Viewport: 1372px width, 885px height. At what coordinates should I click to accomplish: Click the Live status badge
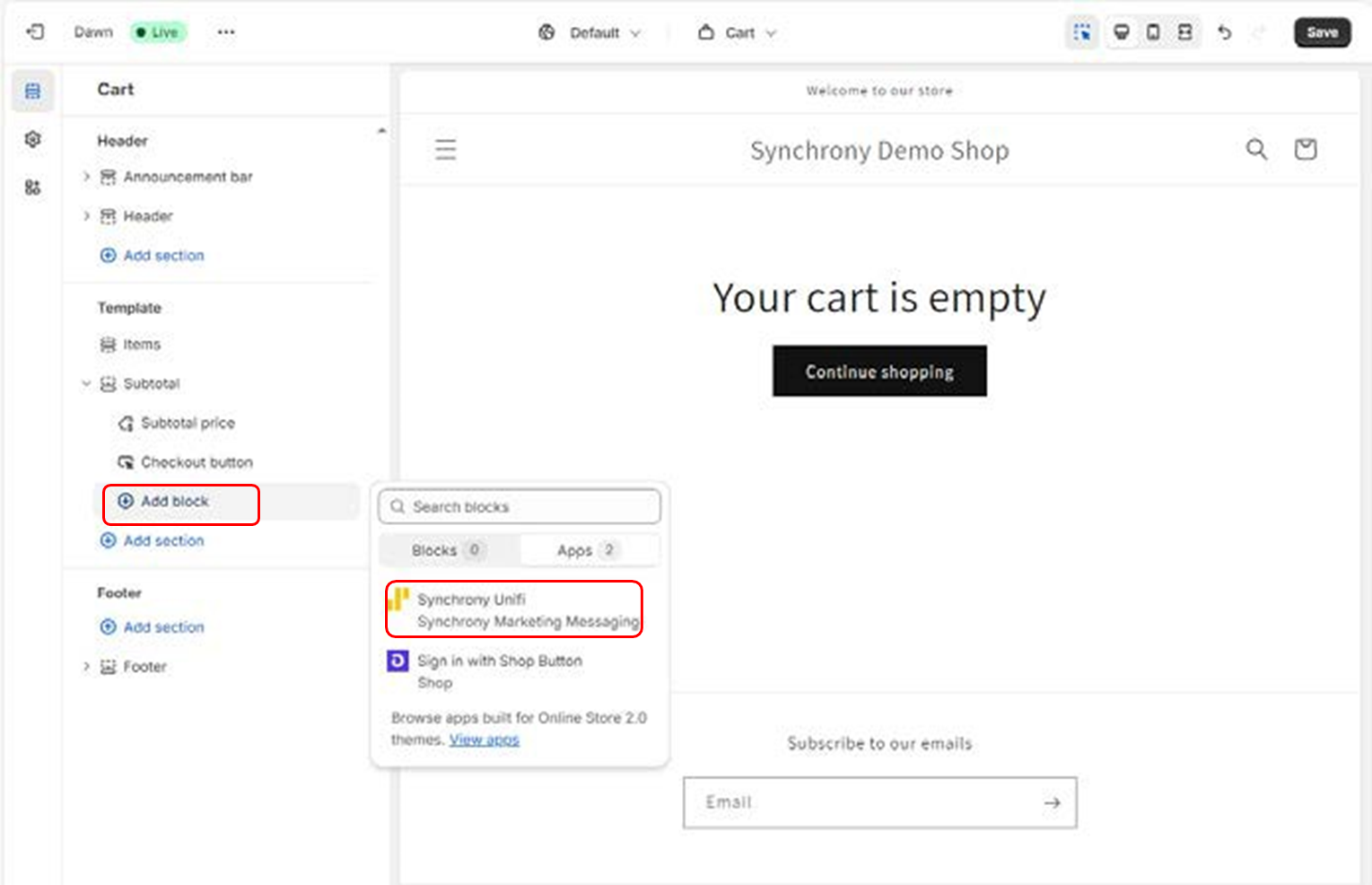click(158, 32)
